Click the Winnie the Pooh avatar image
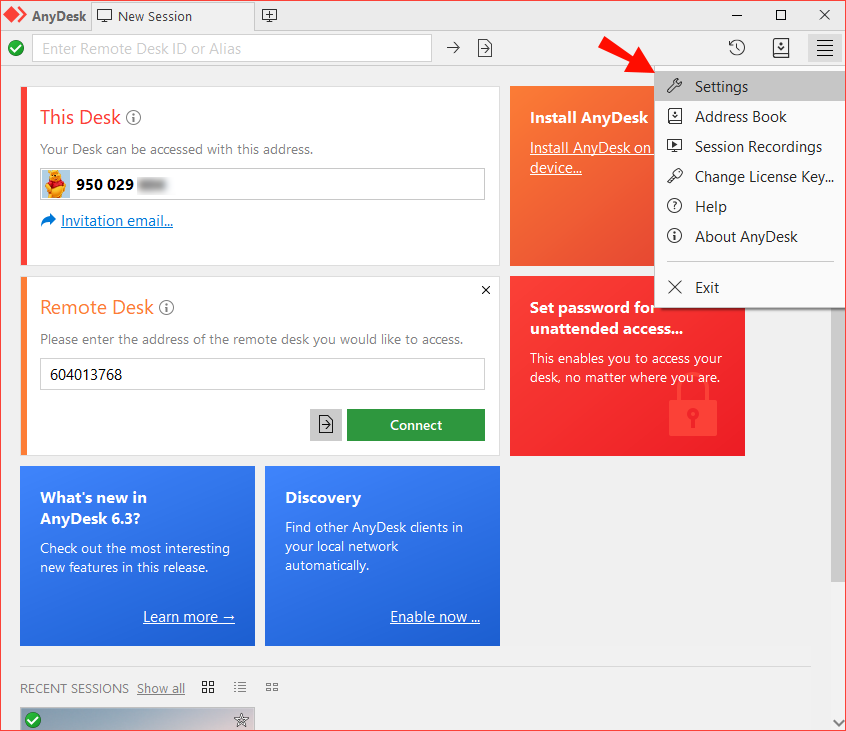The width and height of the screenshot is (846, 731). (x=56, y=184)
